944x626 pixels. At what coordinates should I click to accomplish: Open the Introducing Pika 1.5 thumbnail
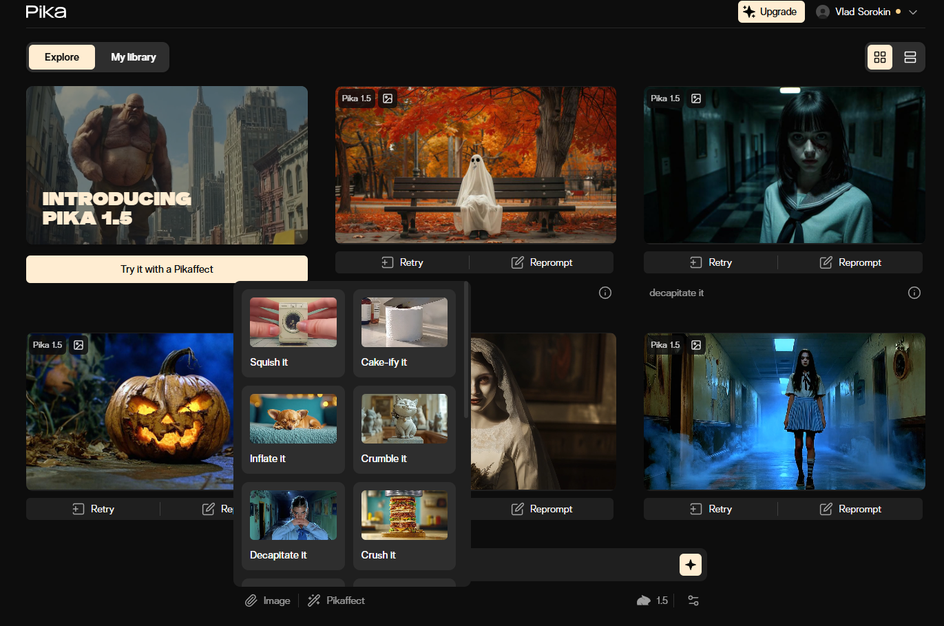click(167, 165)
